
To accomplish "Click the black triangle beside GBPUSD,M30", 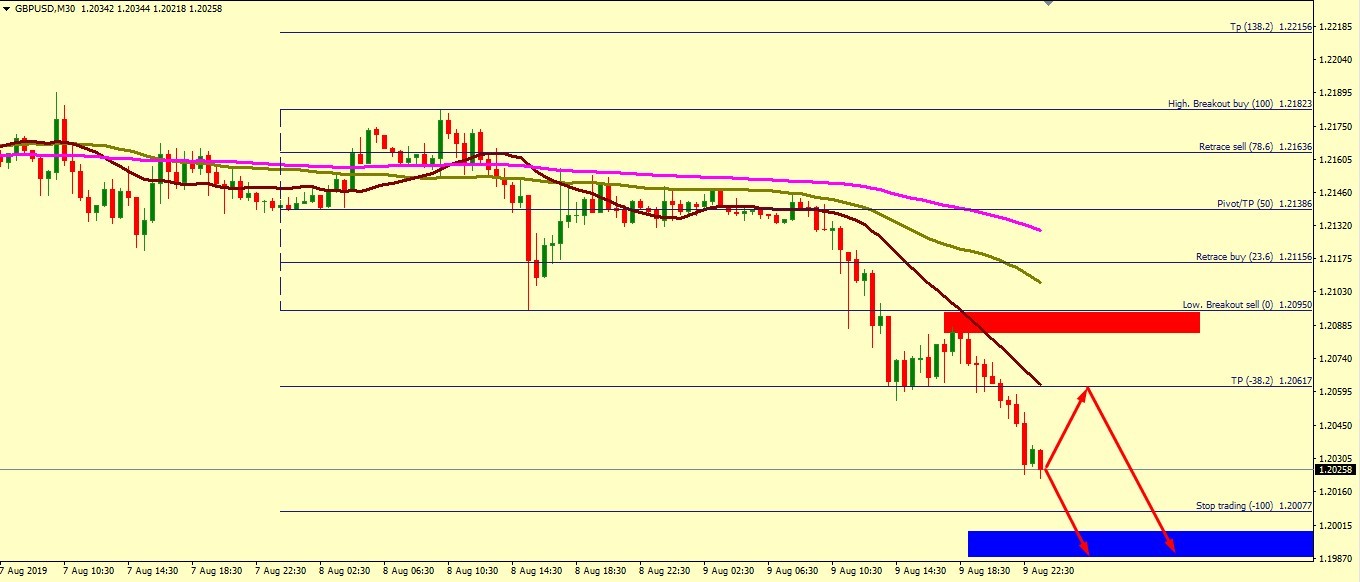I will click(7, 8).
